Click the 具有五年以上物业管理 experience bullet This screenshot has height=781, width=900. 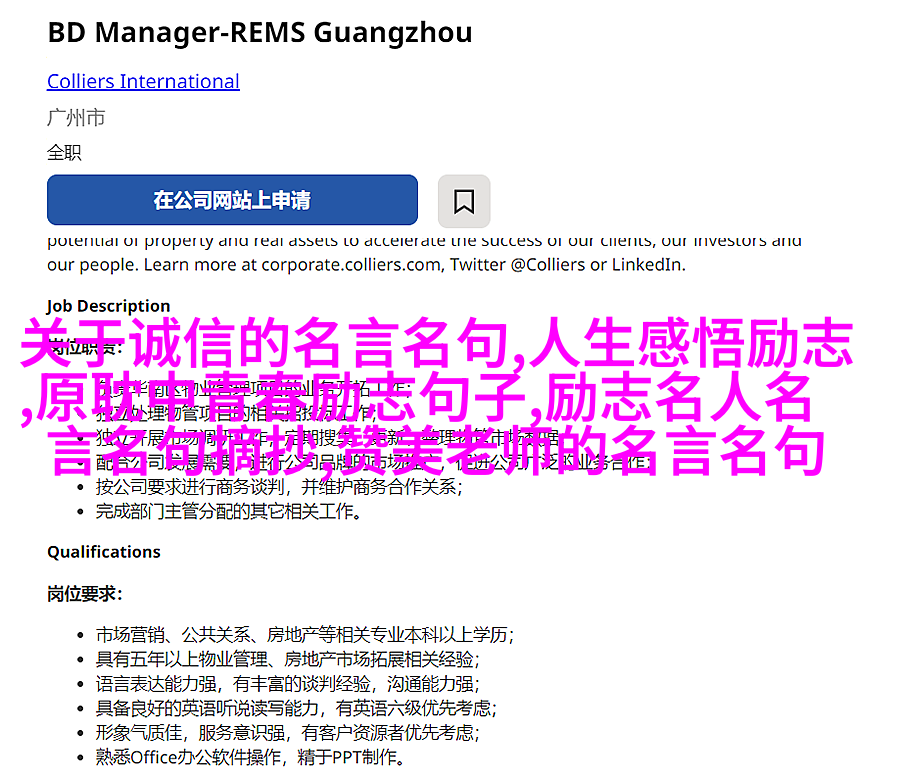[x=288, y=659]
